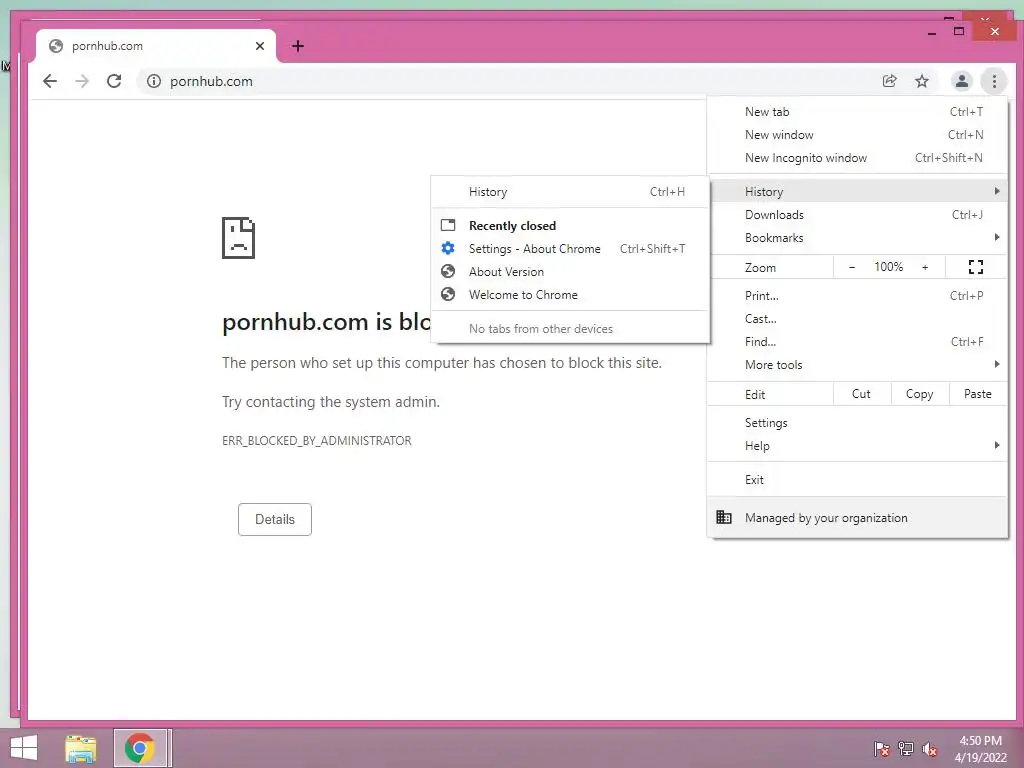Open Downloads from Chrome menu

click(857, 214)
